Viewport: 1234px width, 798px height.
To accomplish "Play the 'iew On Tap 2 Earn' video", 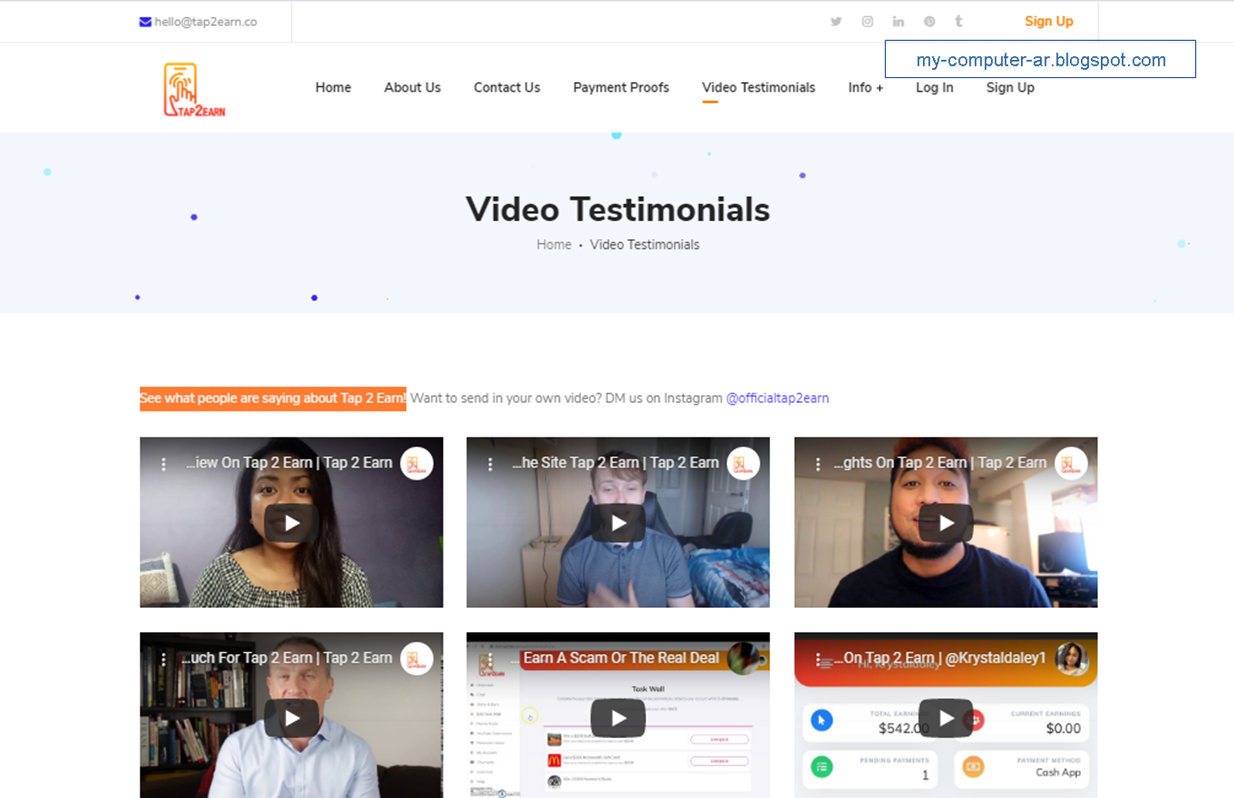I will [291, 522].
